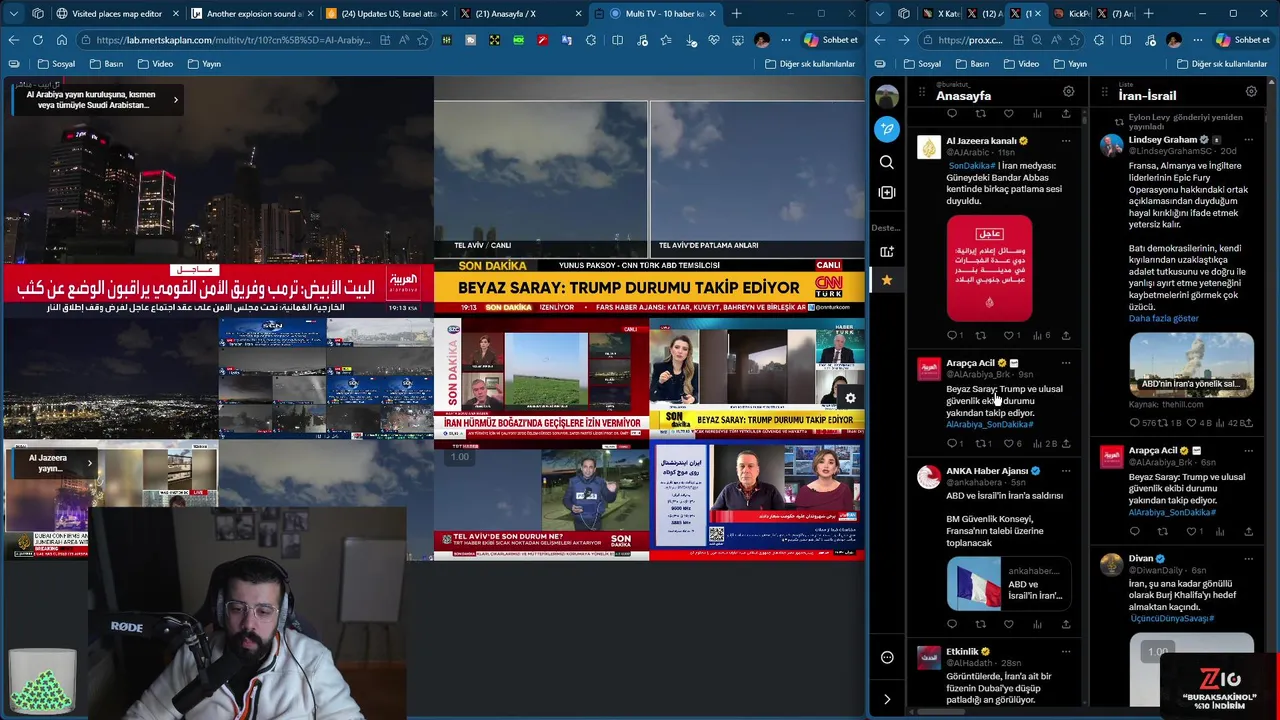Open more menu on Al Jazeera kanalı post
The height and width of the screenshot is (720, 1280).
pos(1066,141)
